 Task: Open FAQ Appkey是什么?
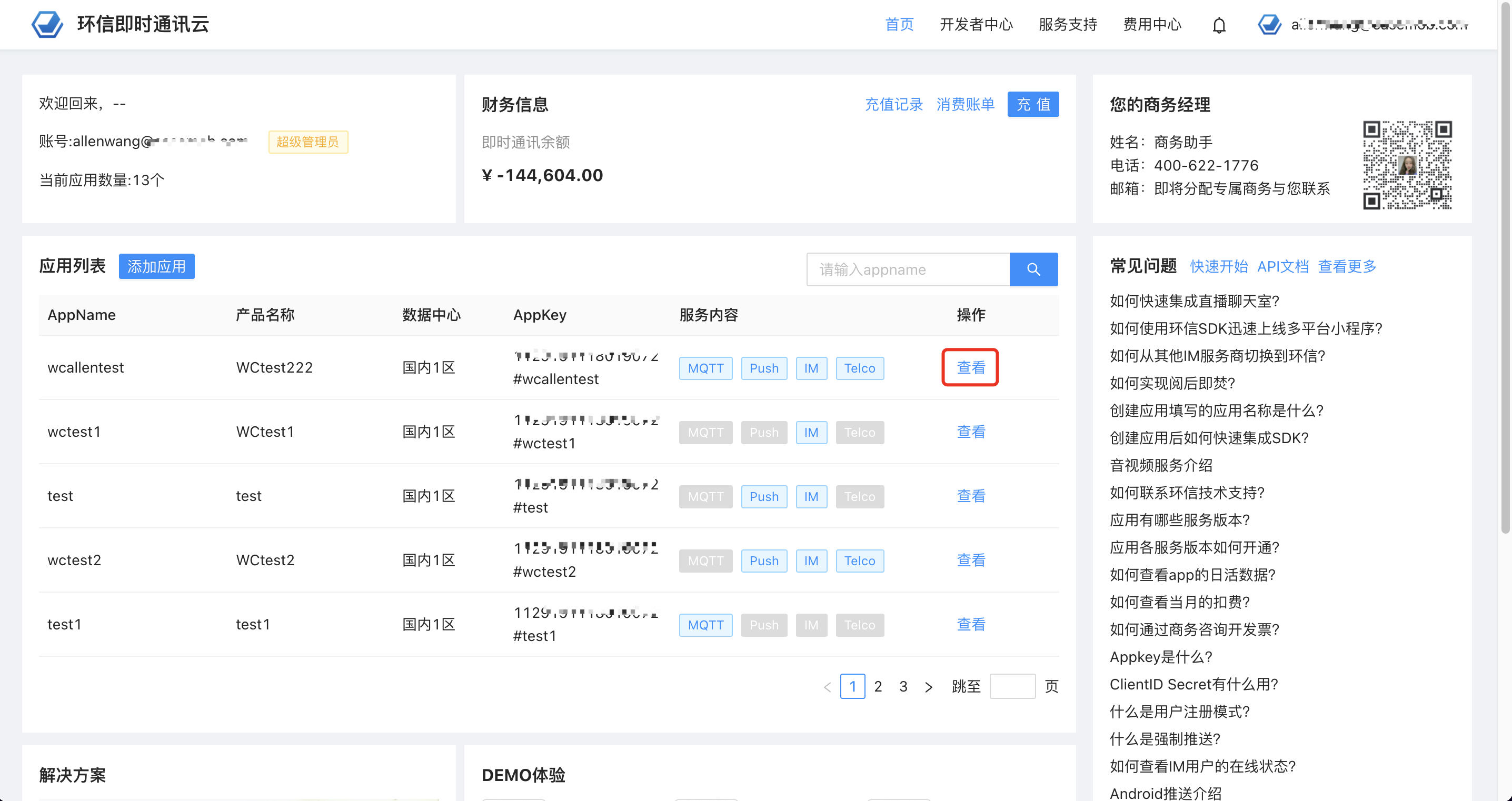tap(1161, 657)
